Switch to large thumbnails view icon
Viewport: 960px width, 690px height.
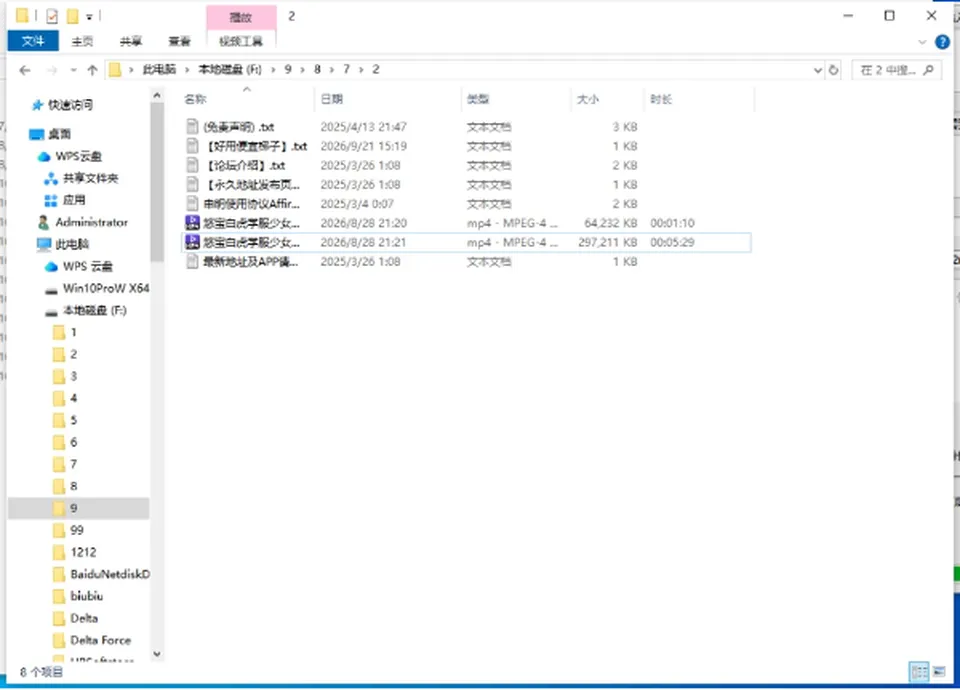point(939,672)
